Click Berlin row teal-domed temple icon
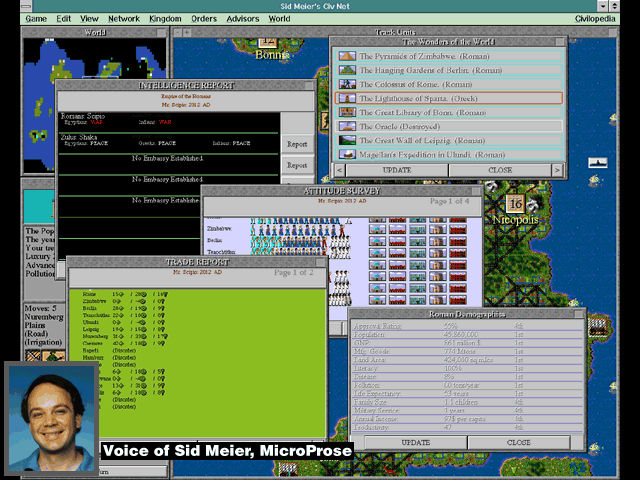640x480 pixels. tap(377, 241)
